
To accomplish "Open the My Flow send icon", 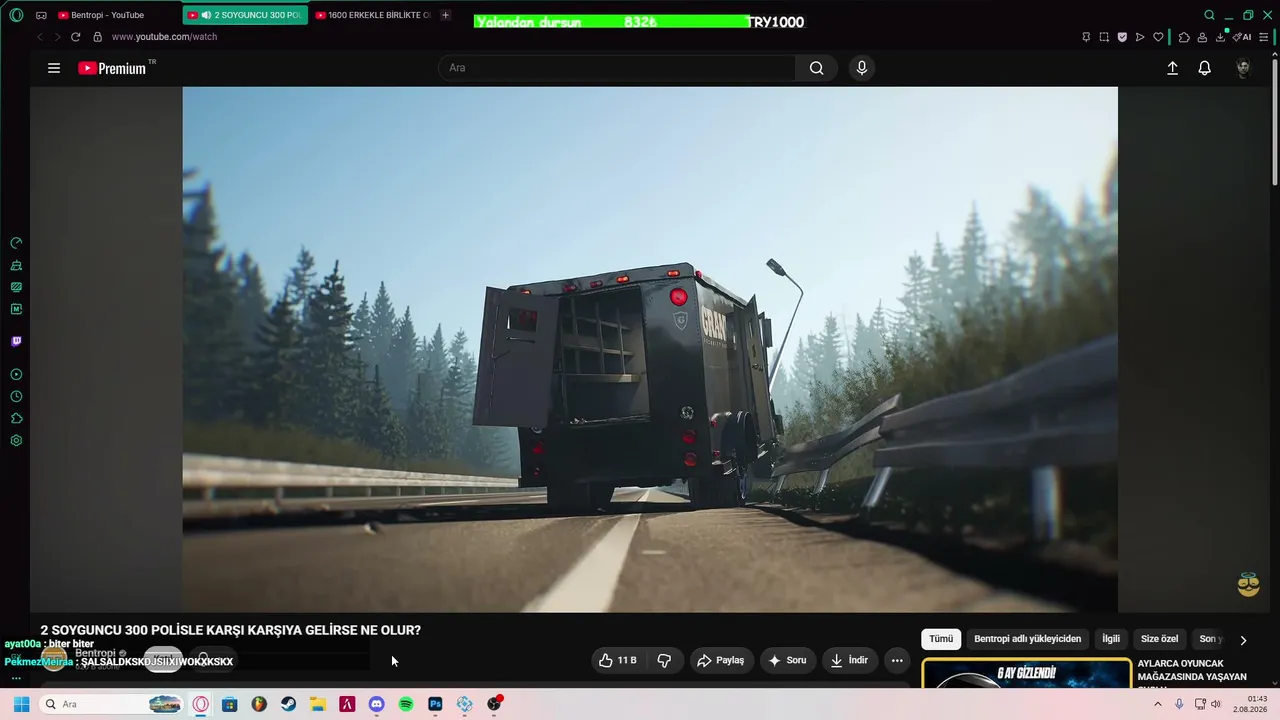I will (x=1140, y=37).
